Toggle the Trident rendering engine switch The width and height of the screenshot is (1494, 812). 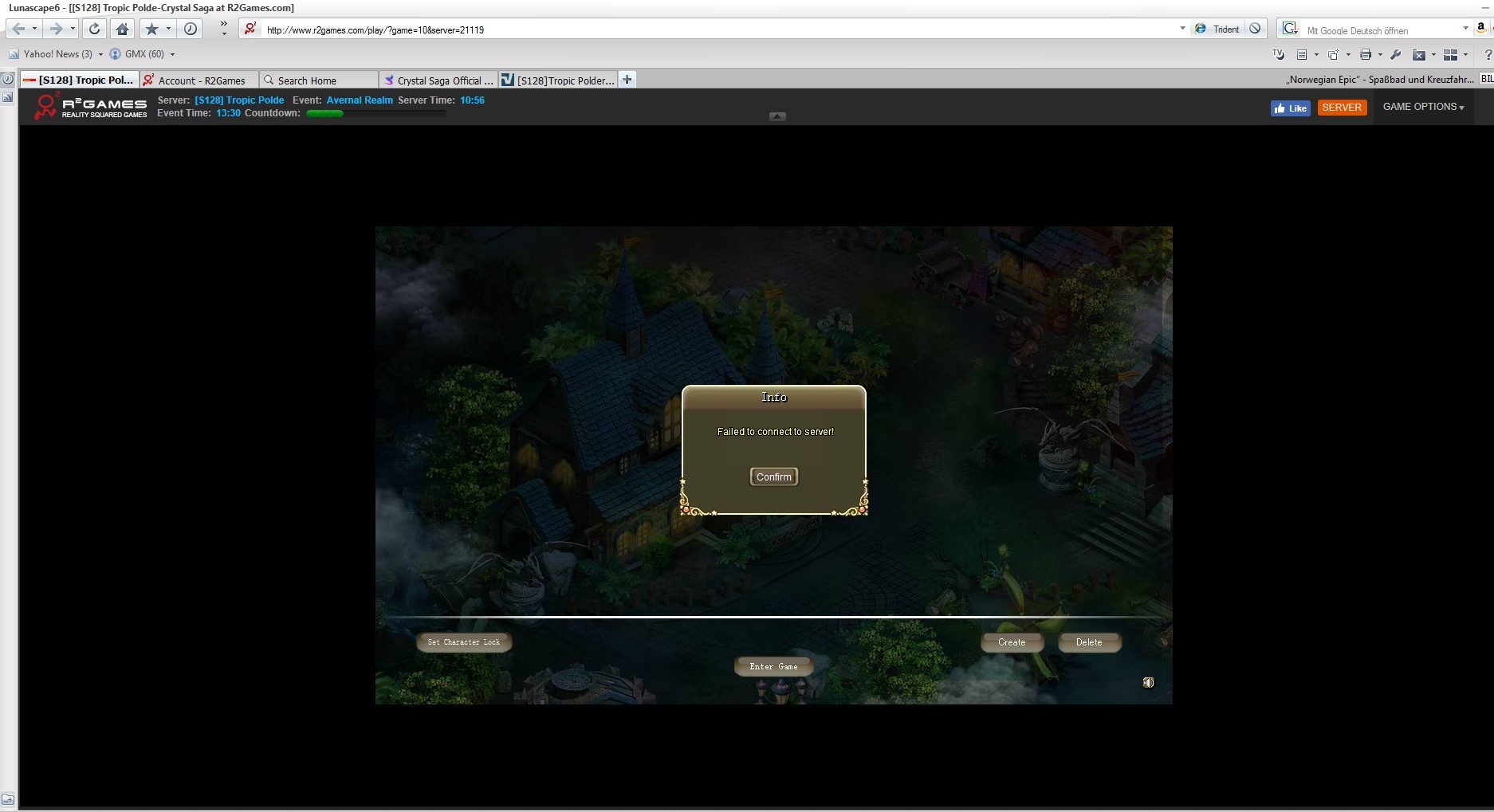coord(1218,29)
